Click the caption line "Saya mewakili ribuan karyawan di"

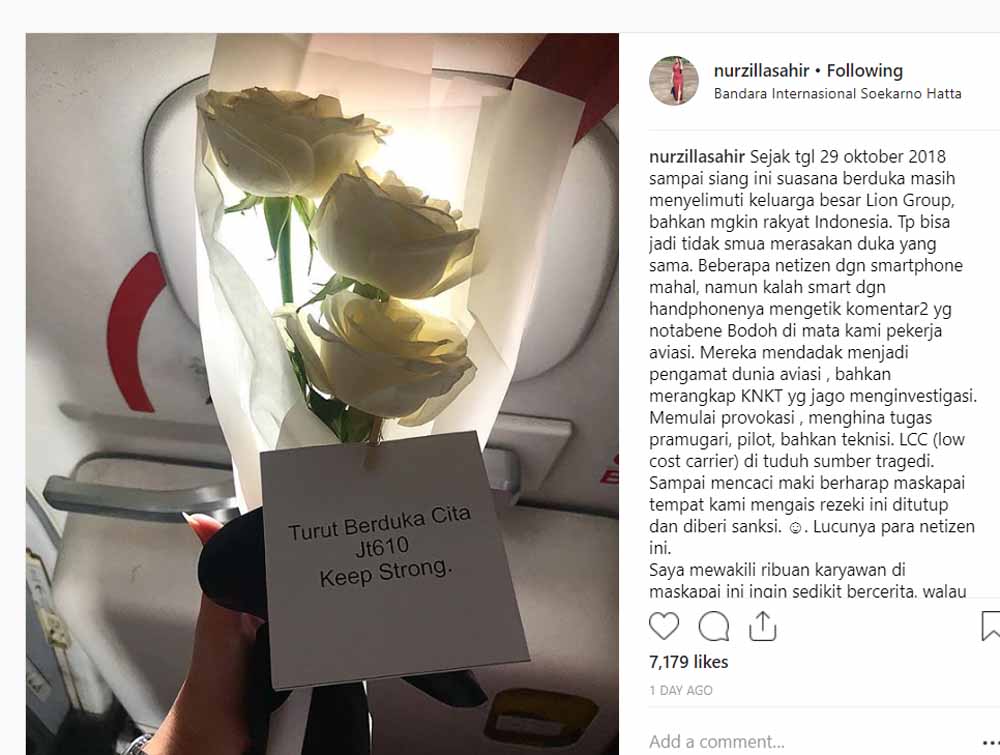777,569
